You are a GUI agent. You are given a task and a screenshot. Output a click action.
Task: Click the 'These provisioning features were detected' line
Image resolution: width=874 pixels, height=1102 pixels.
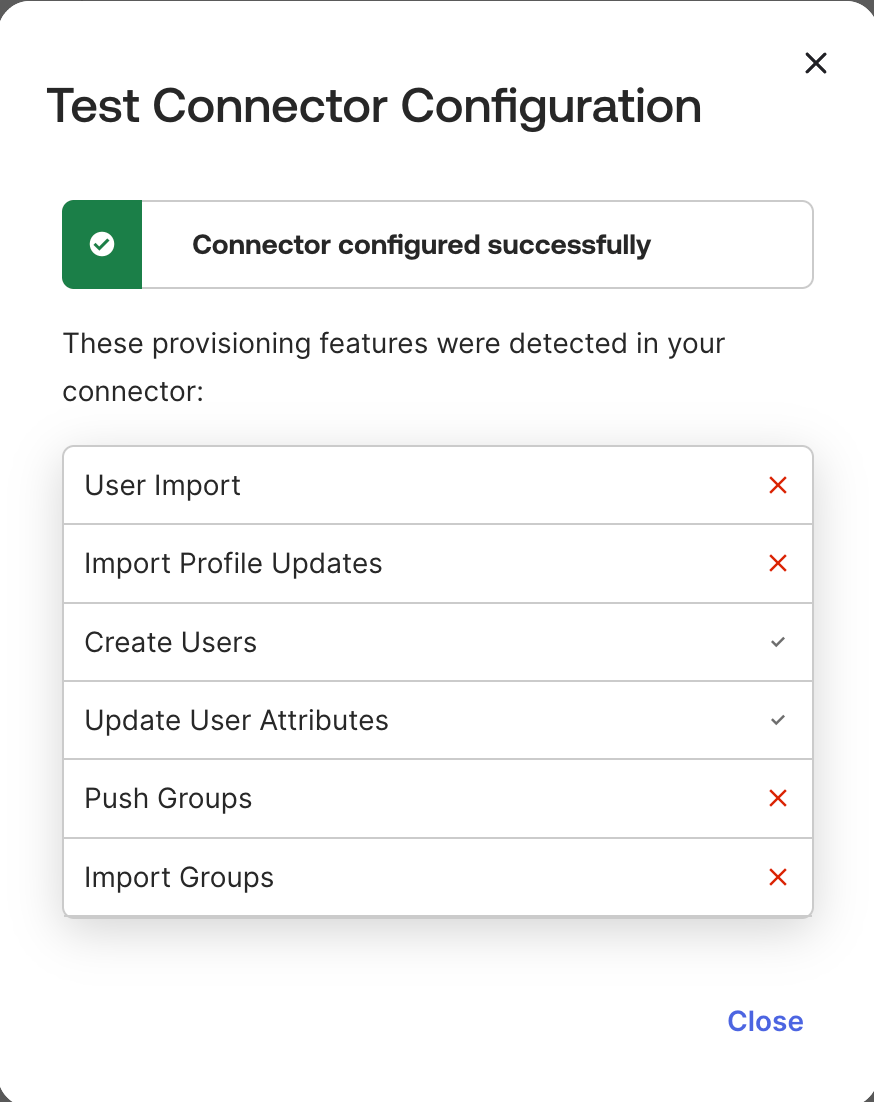pos(393,344)
